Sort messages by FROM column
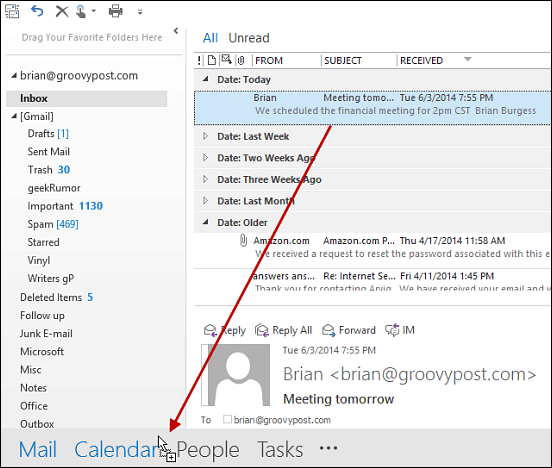Viewport: 552px width, 468px height. tap(269, 61)
